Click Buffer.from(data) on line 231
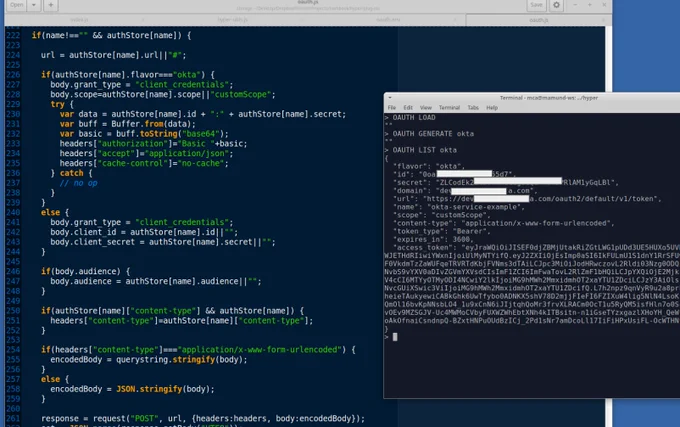 click(153, 124)
